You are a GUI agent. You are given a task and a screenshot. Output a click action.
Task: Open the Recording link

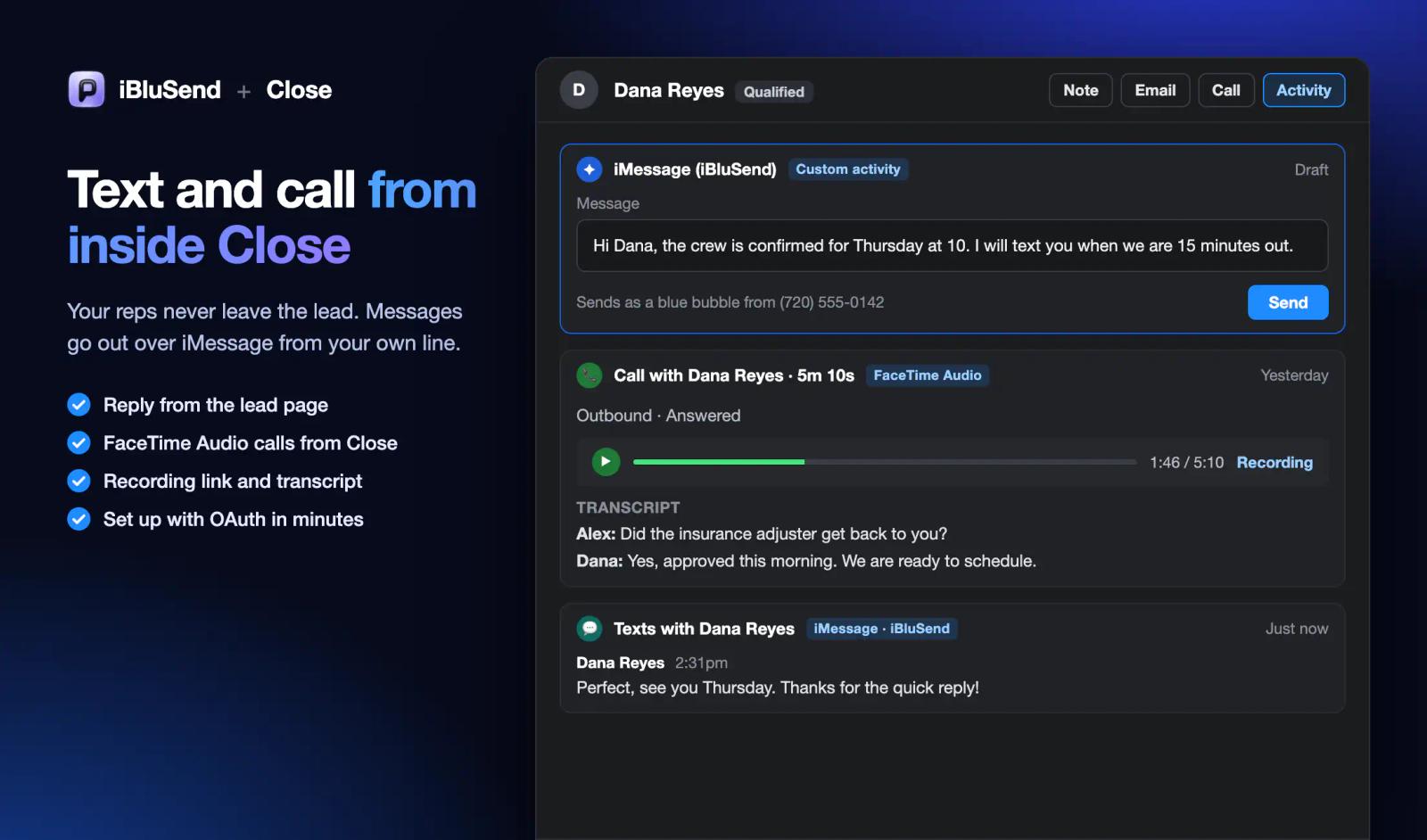tap(1274, 463)
